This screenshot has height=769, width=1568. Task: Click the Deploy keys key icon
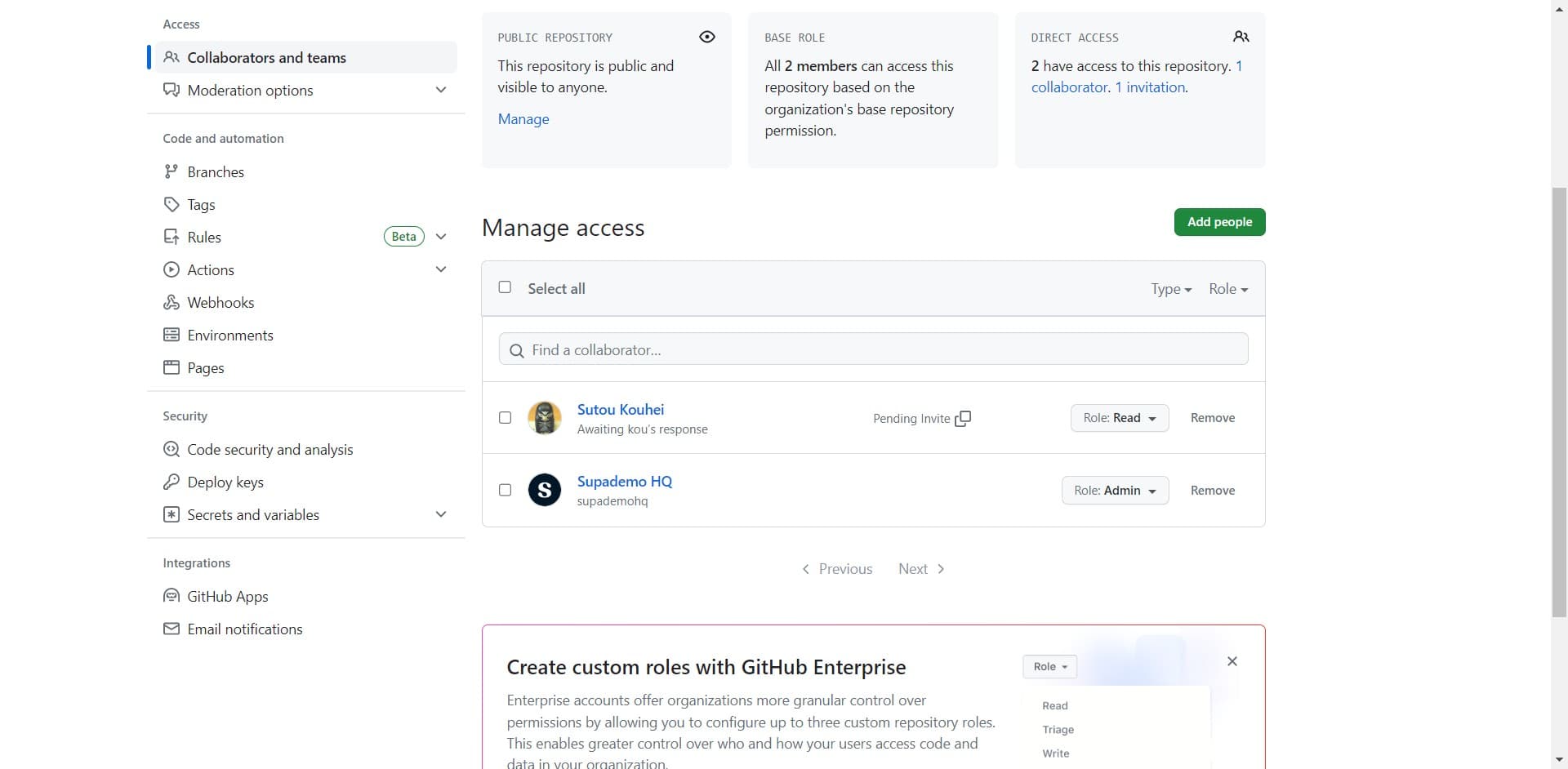[171, 482]
